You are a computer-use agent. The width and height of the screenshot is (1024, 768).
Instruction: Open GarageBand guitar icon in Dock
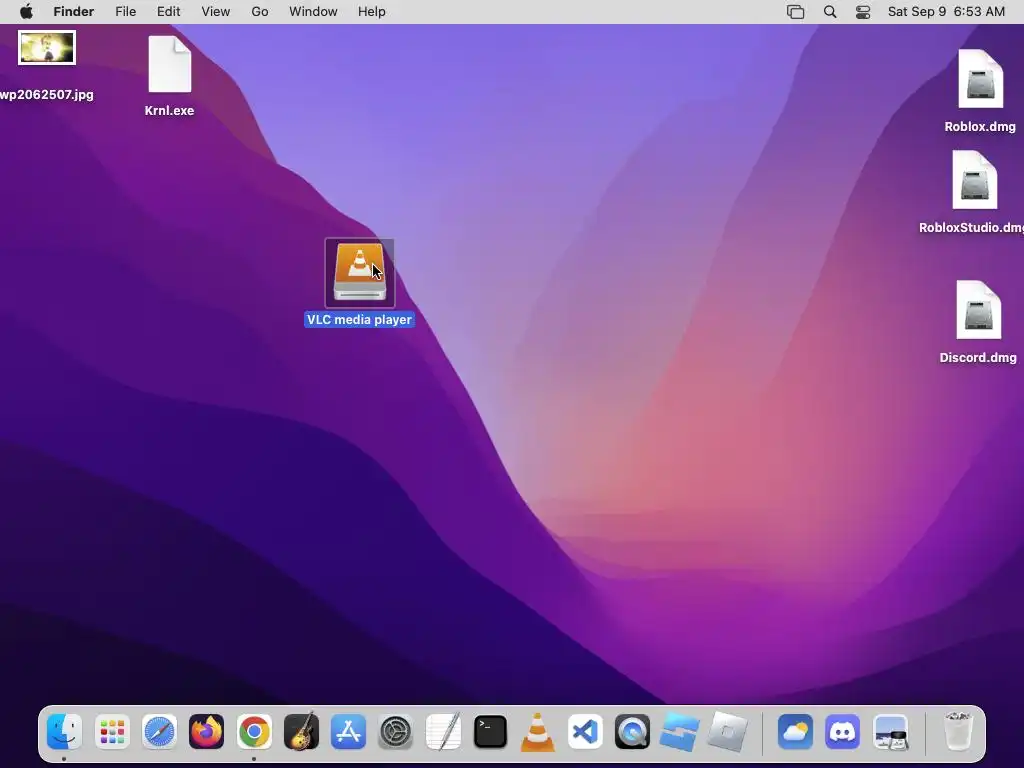301,731
